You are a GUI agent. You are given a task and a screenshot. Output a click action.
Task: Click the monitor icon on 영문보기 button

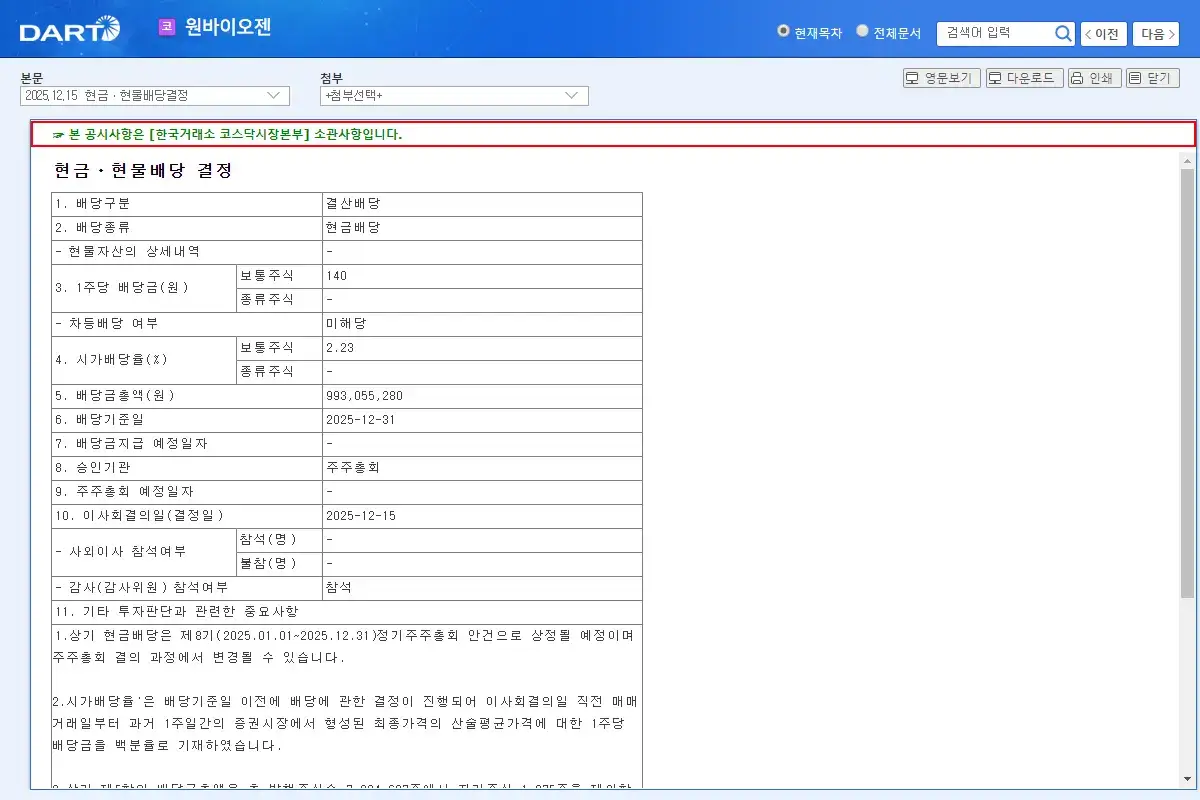click(x=913, y=76)
